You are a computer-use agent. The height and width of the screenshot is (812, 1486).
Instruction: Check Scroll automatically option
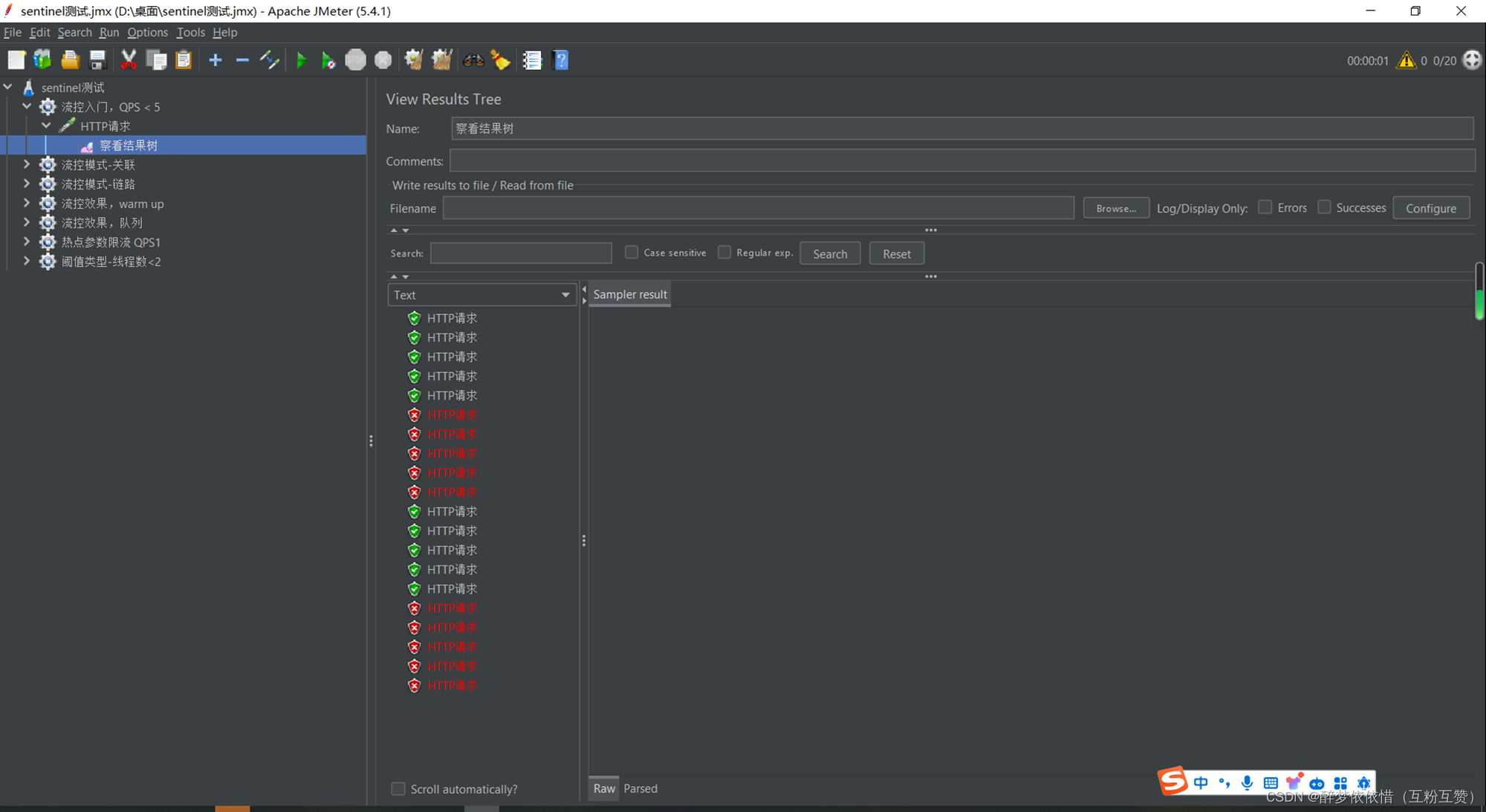398,788
